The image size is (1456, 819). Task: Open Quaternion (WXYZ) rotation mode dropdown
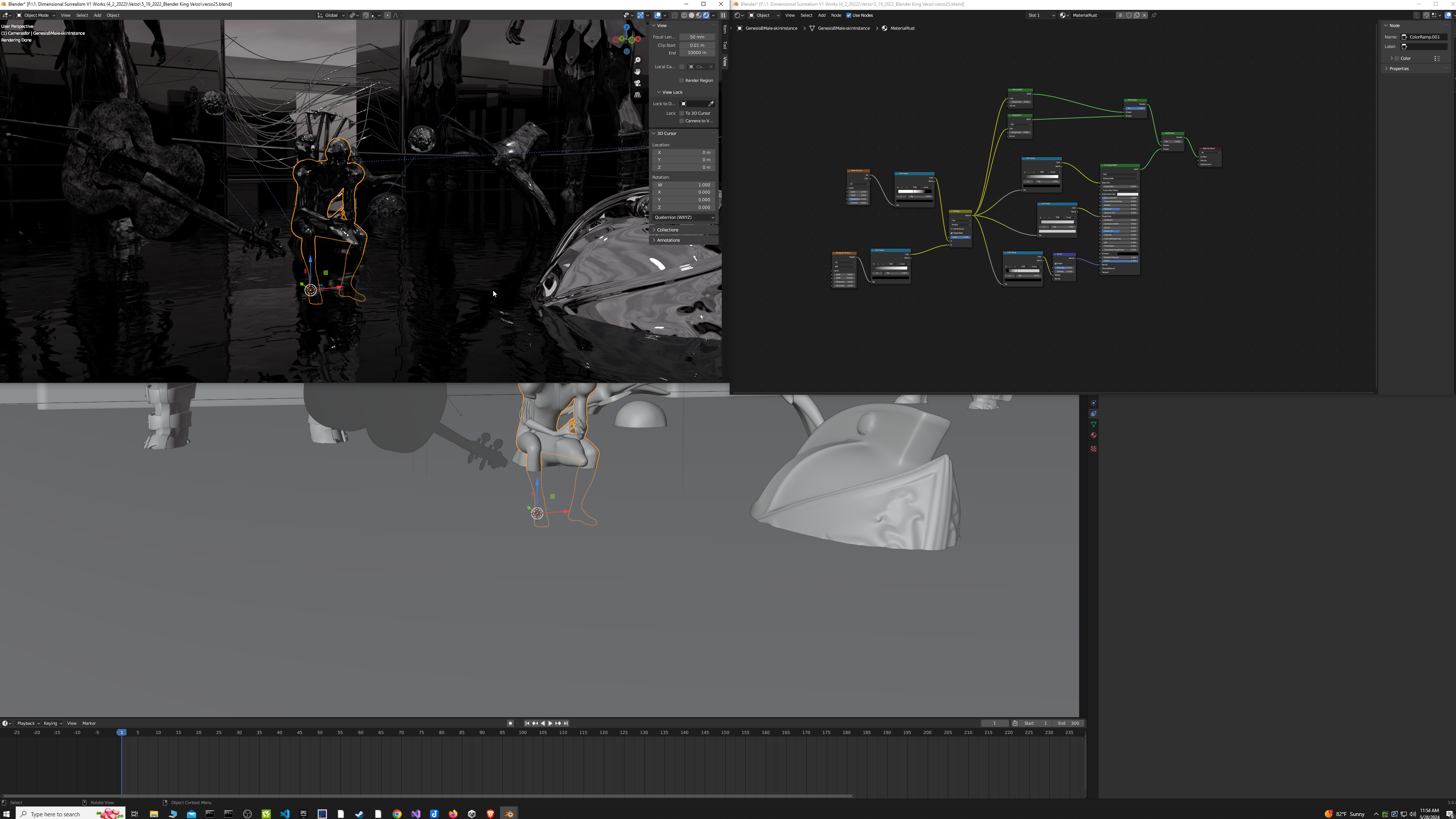[684, 217]
